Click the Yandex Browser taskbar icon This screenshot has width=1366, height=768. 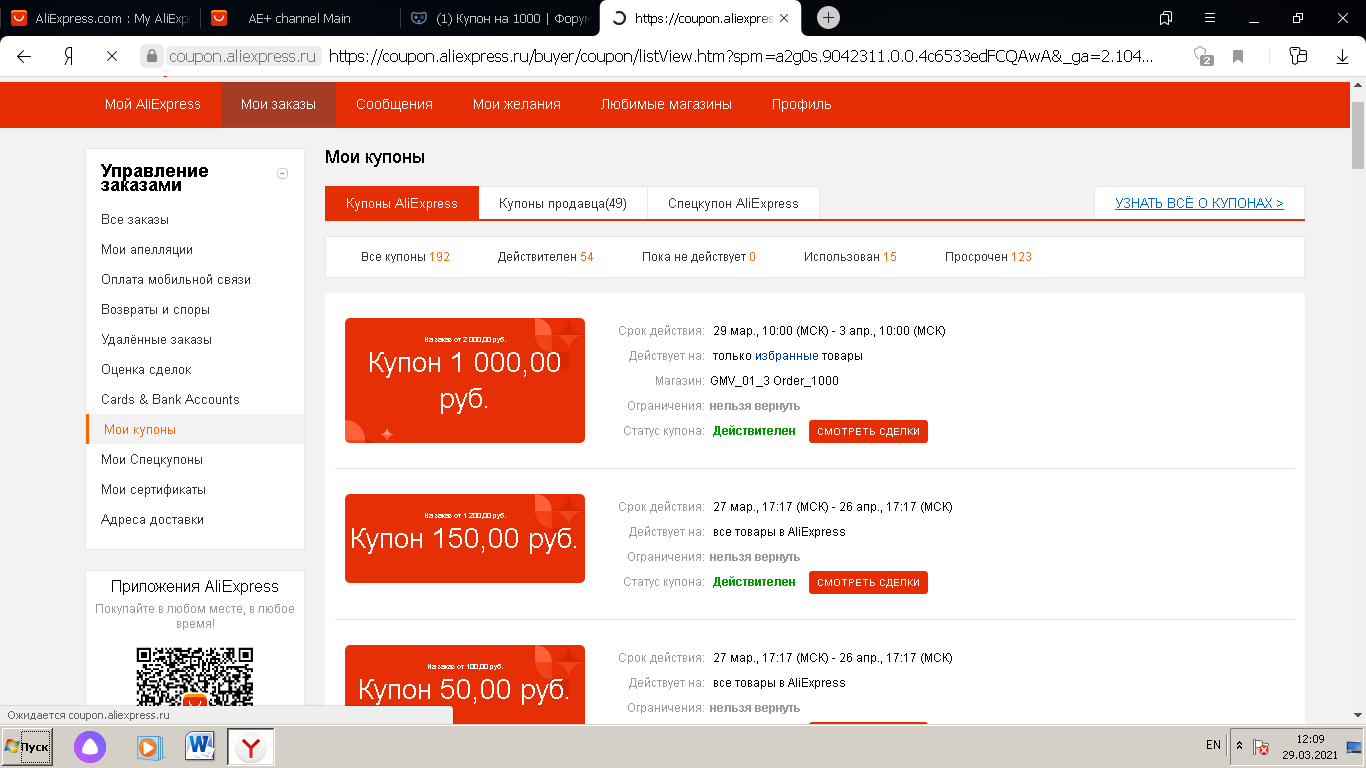coord(252,747)
